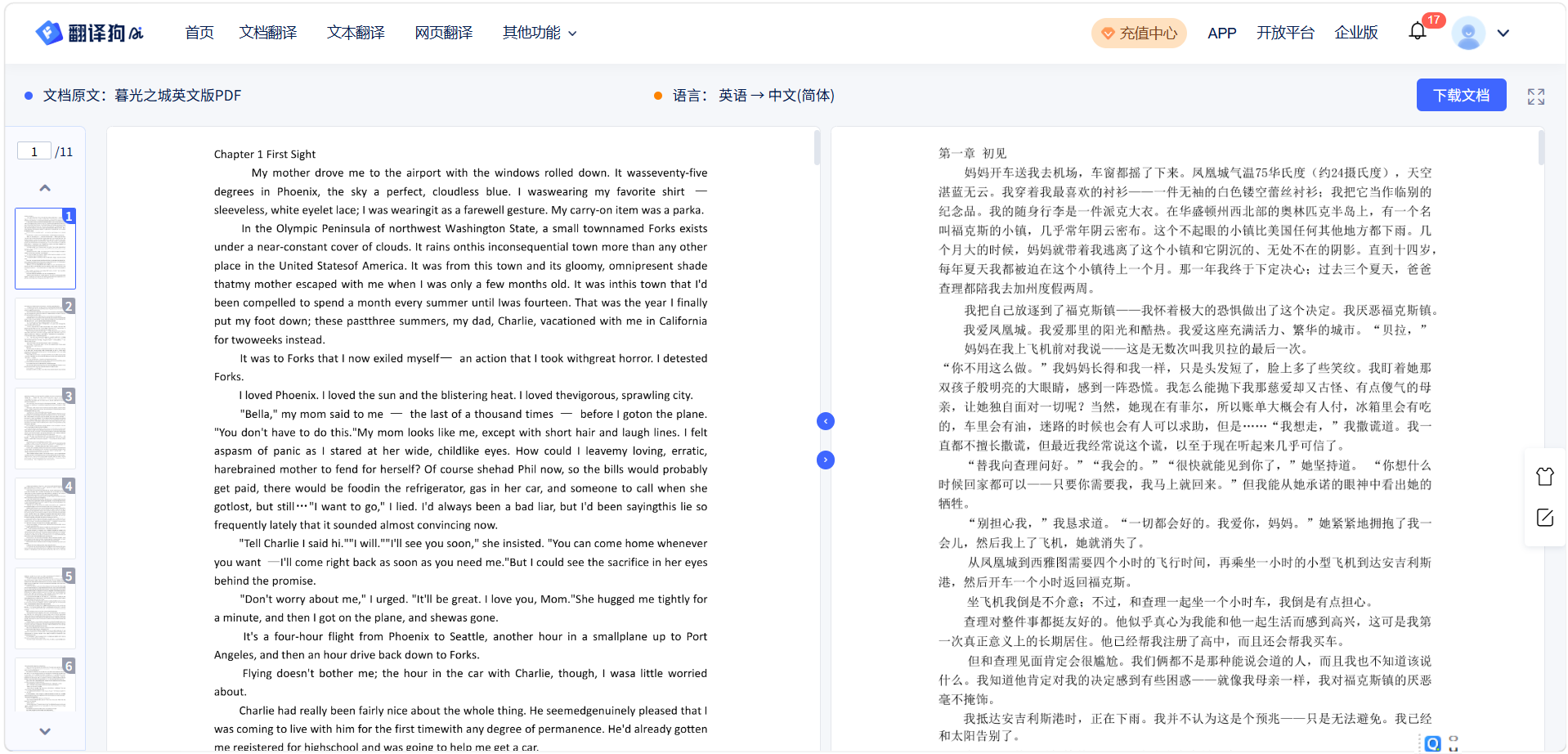The height and width of the screenshot is (754, 1568).
Task: Open 企业版 link
Action: pos(1356,33)
